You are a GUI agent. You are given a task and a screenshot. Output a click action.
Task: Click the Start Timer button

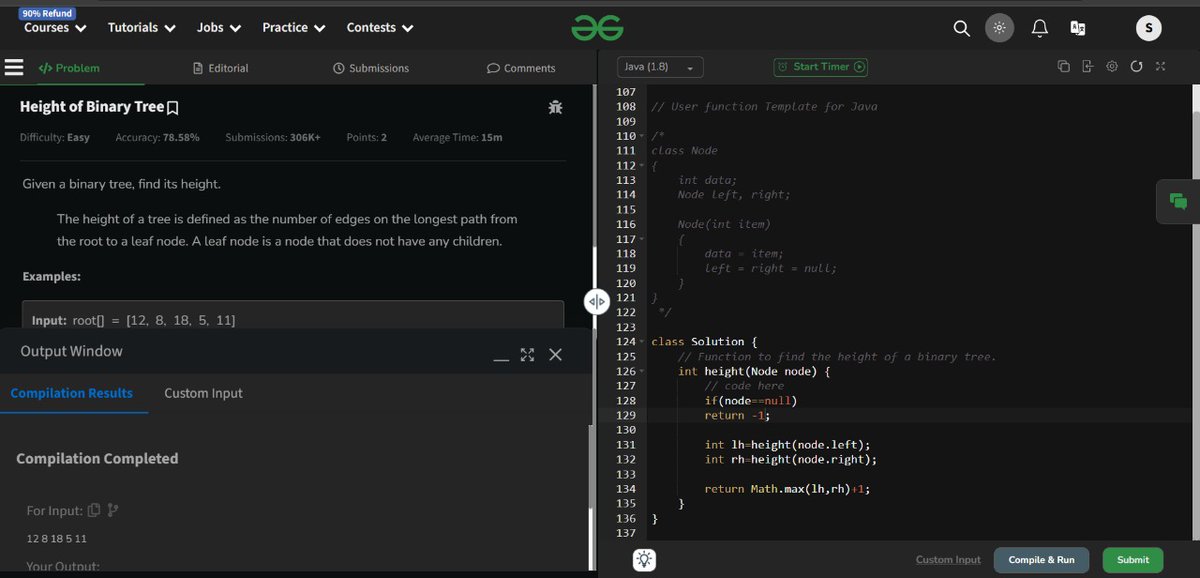coord(821,67)
